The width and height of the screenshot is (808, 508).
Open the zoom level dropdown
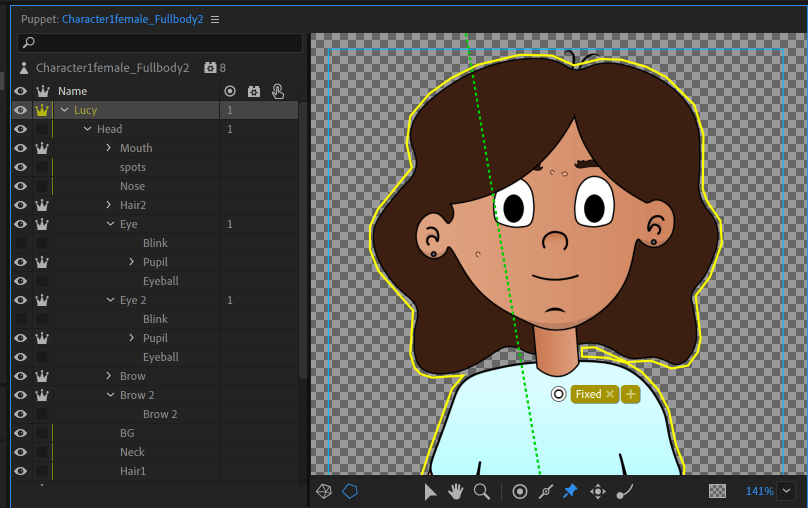pyautogui.click(x=786, y=491)
